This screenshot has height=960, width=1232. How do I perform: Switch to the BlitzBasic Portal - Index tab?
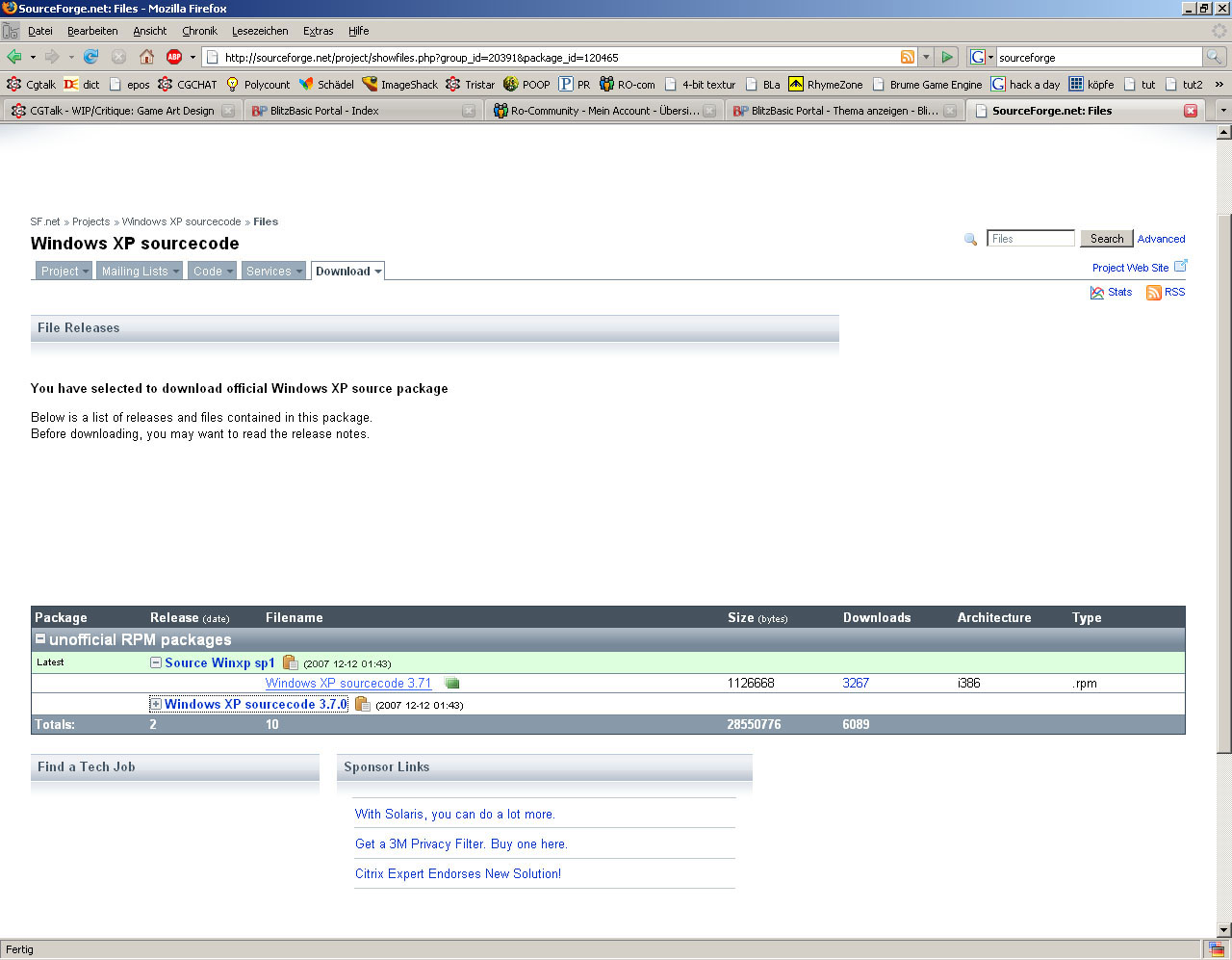(x=362, y=111)
